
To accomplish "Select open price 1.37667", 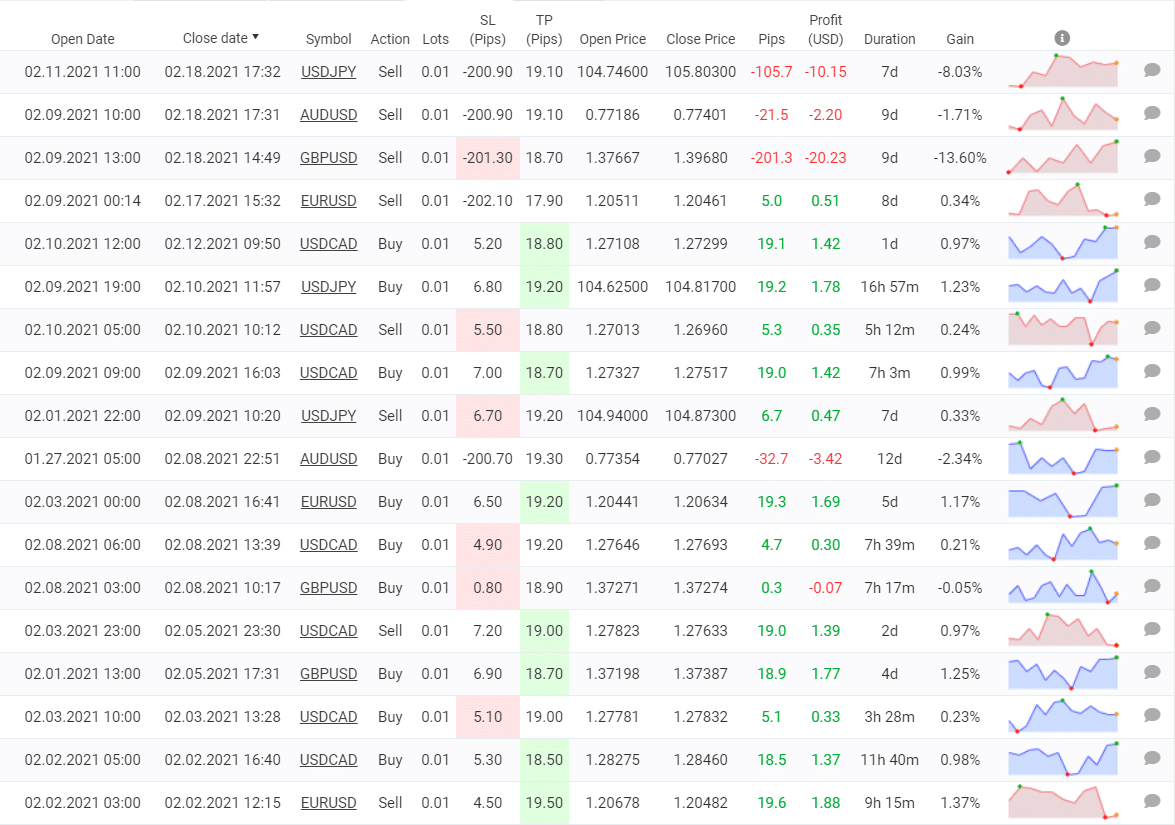I will tap(612, 158).
